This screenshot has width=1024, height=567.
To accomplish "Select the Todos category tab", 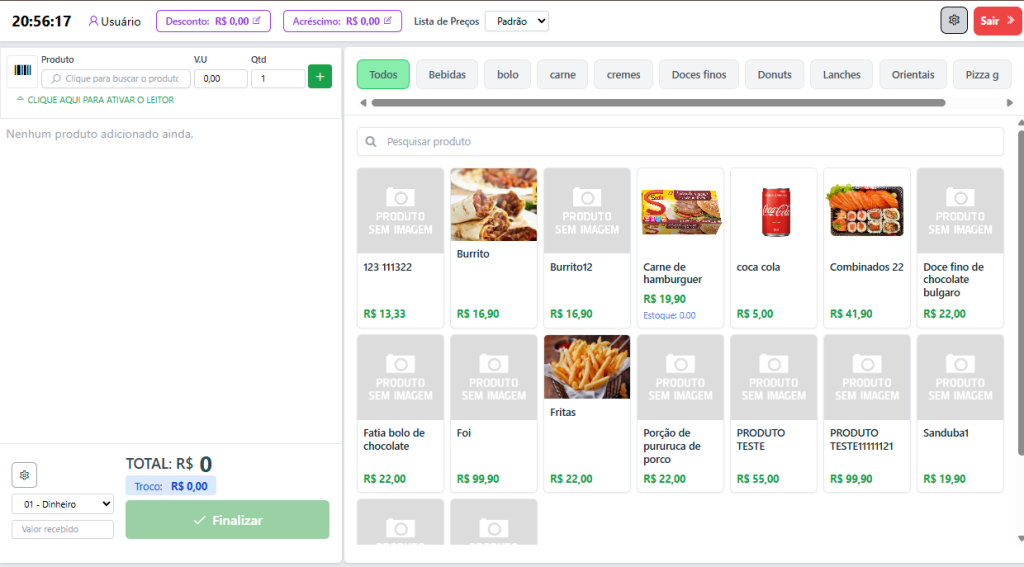I will coord(383,74).
